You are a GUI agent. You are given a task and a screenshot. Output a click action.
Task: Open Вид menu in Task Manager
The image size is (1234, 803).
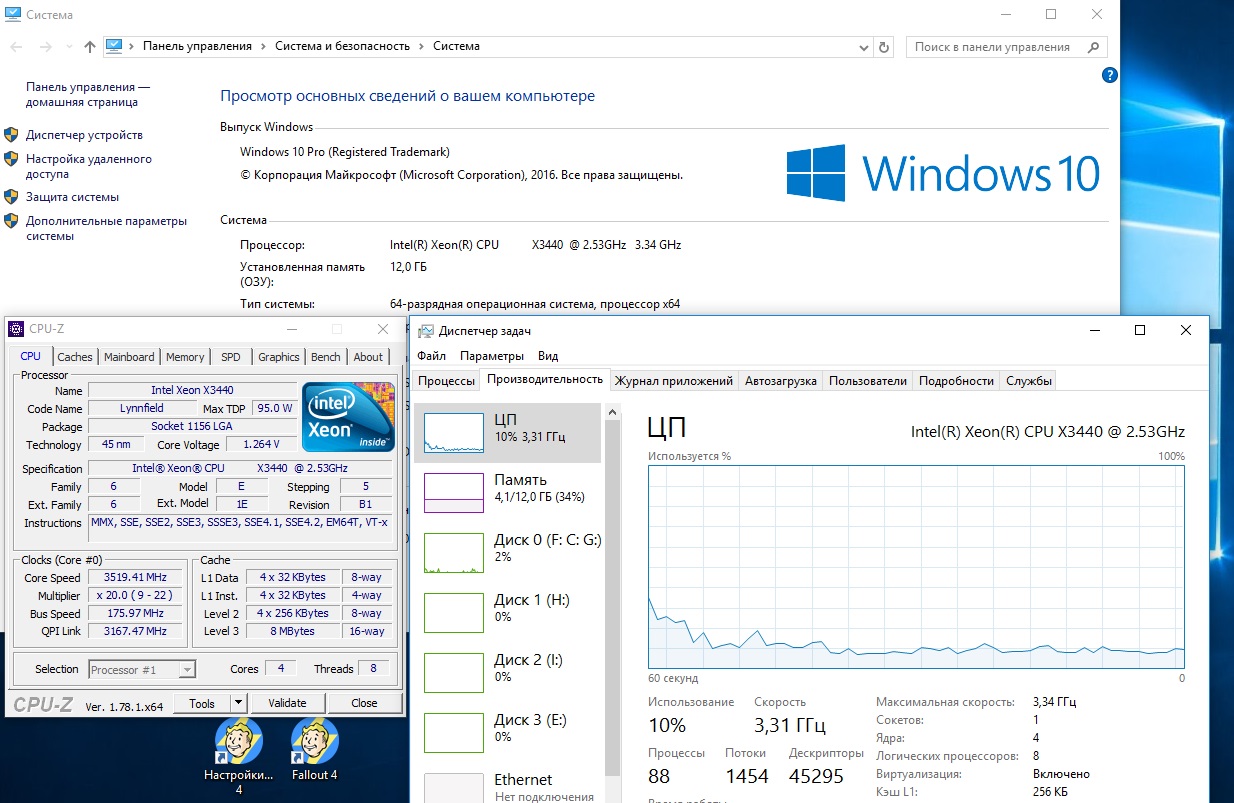click(548, 356)
